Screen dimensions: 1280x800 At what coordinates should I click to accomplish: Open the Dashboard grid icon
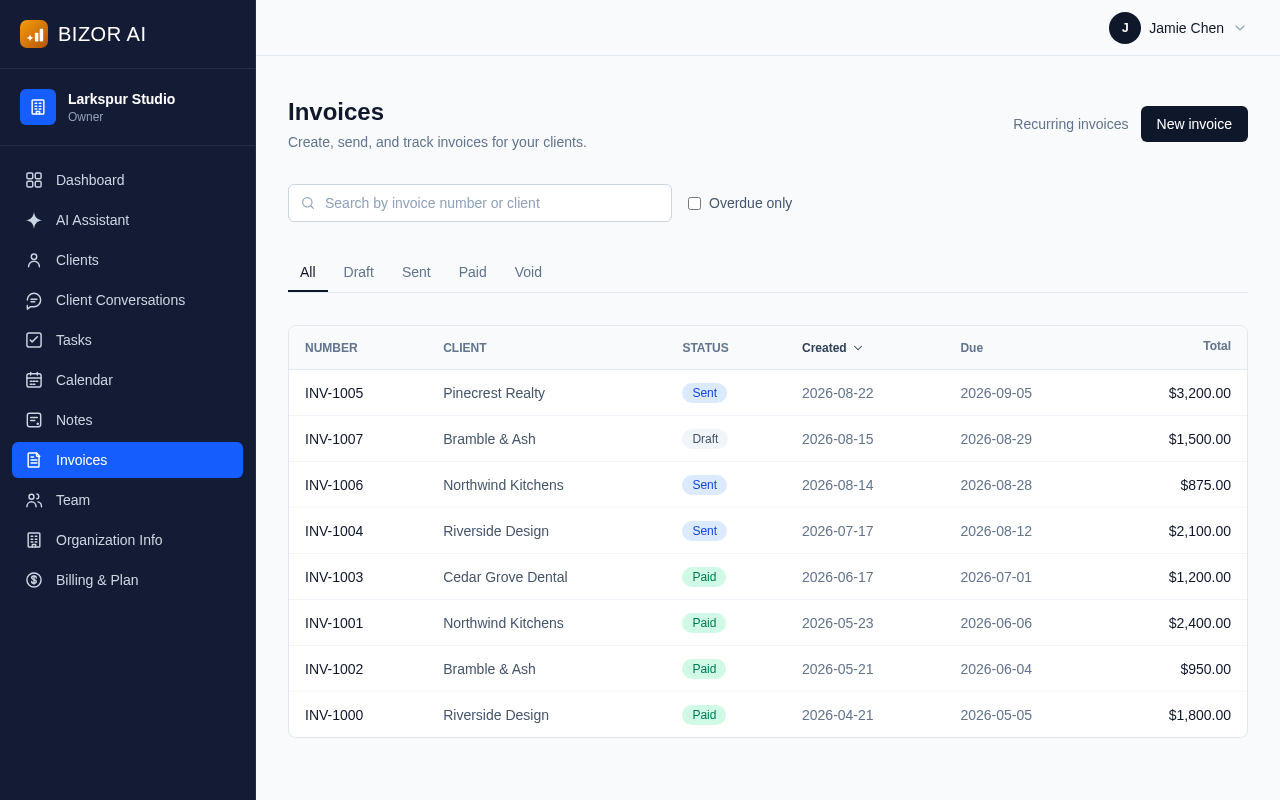click(x=34, y=180)
